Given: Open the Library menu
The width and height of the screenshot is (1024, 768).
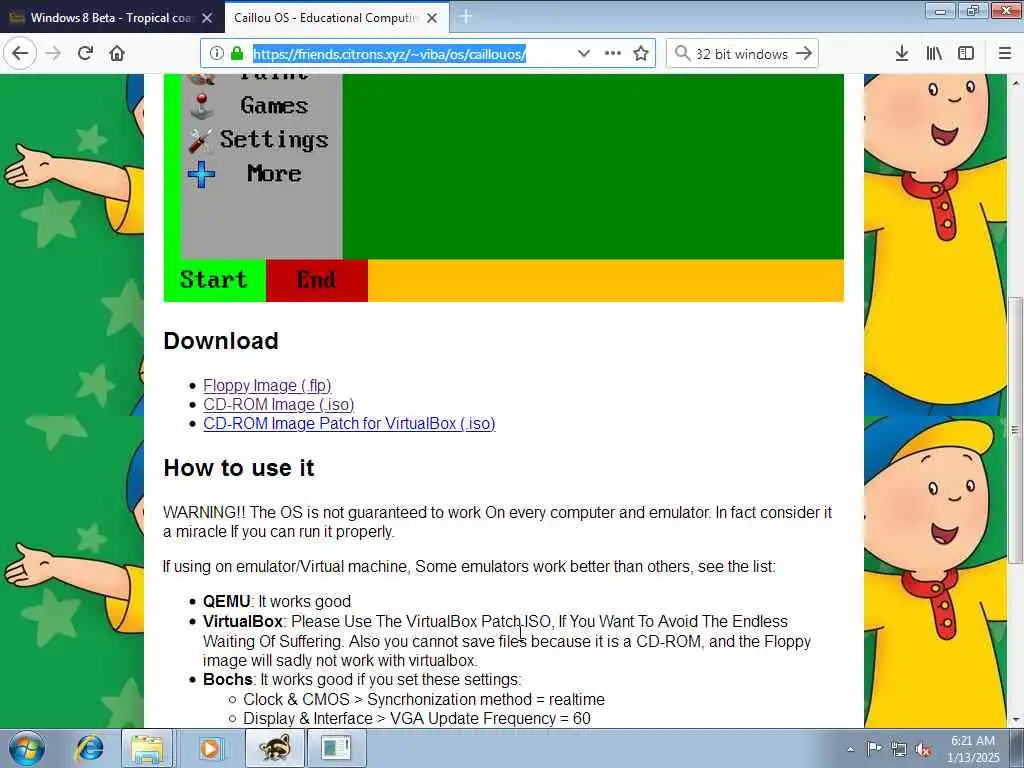Looking at the screenshot, I should [x=934, y=53].
